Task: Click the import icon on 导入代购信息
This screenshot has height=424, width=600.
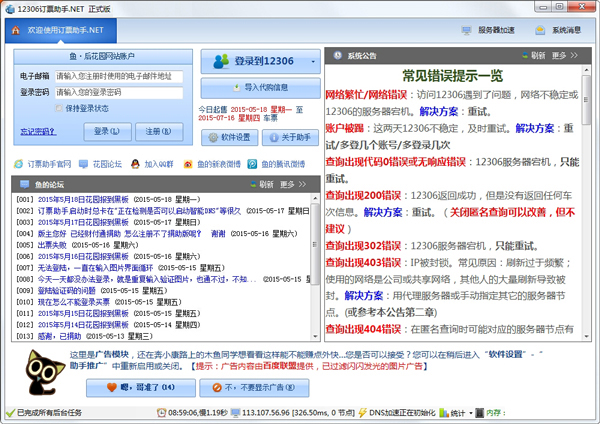Action: coord(237,88)
